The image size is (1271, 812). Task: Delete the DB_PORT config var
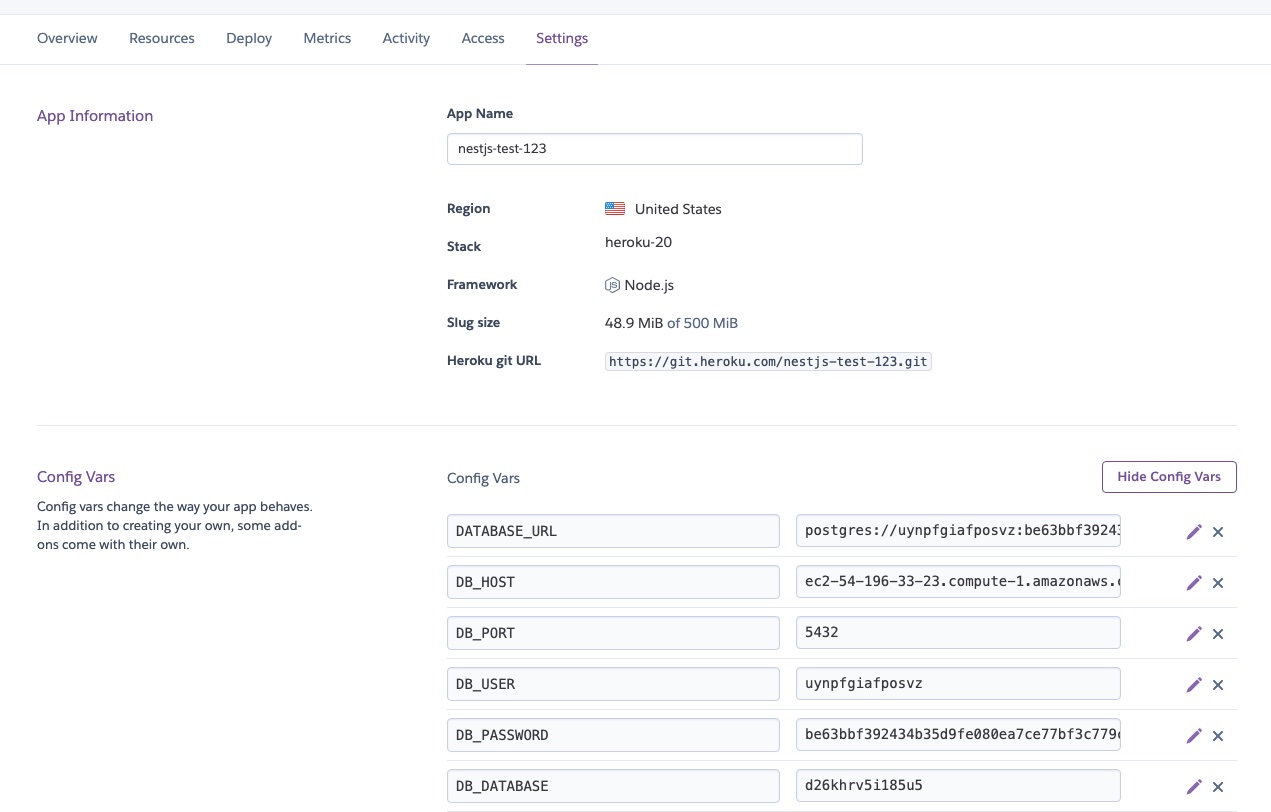(1218, 634)
